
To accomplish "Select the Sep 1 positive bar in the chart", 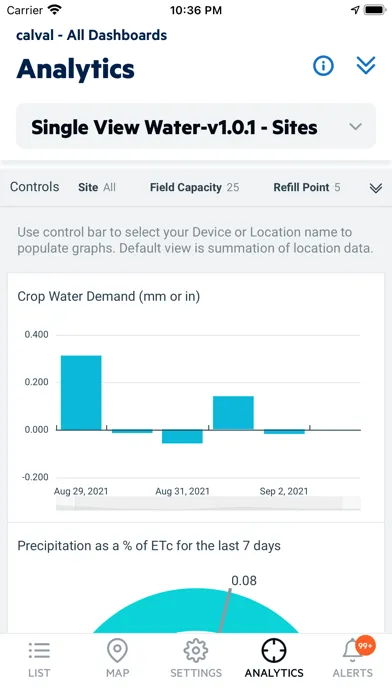I will click(234, 413).
